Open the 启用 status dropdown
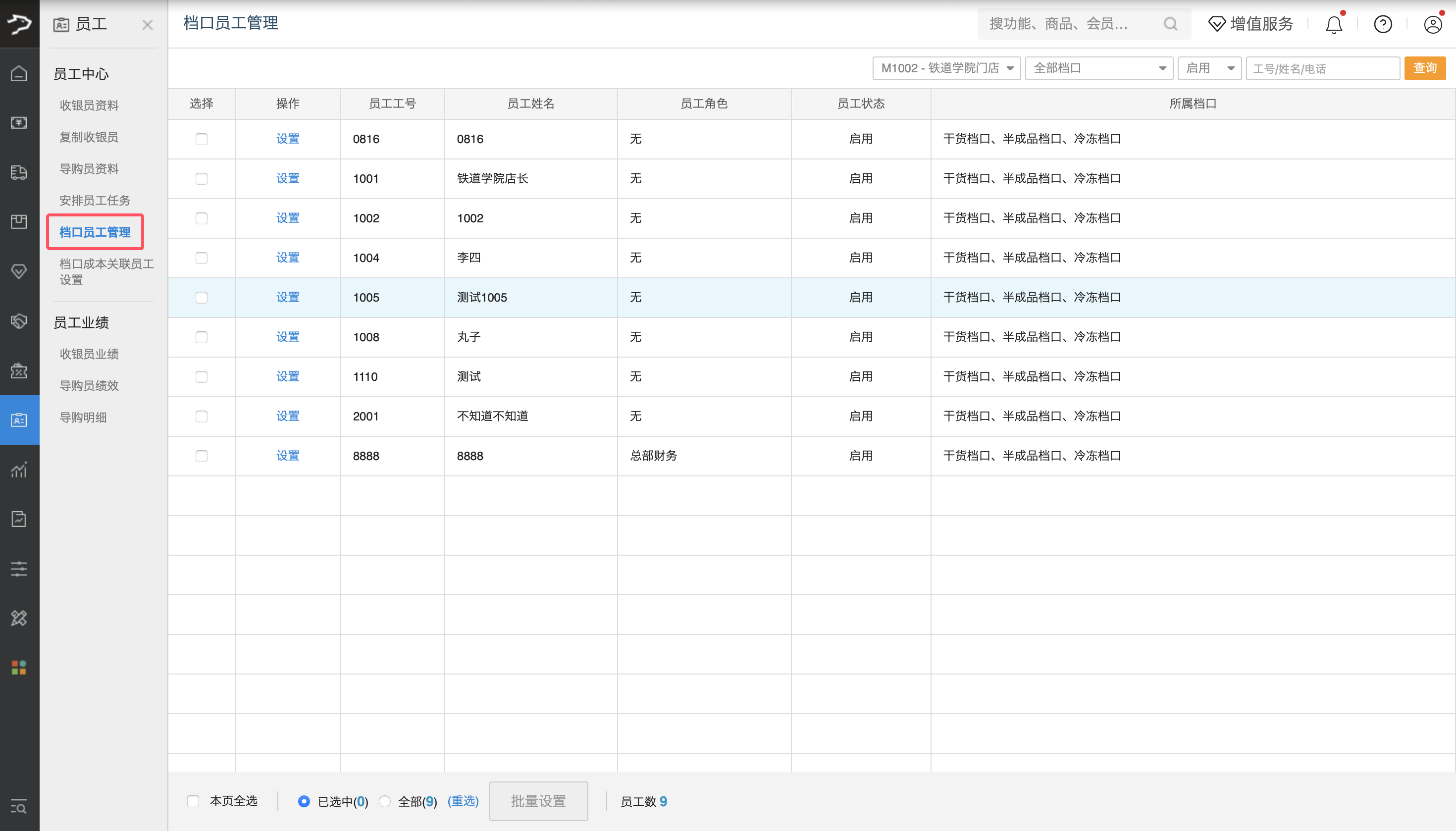 pos(1209,68)
